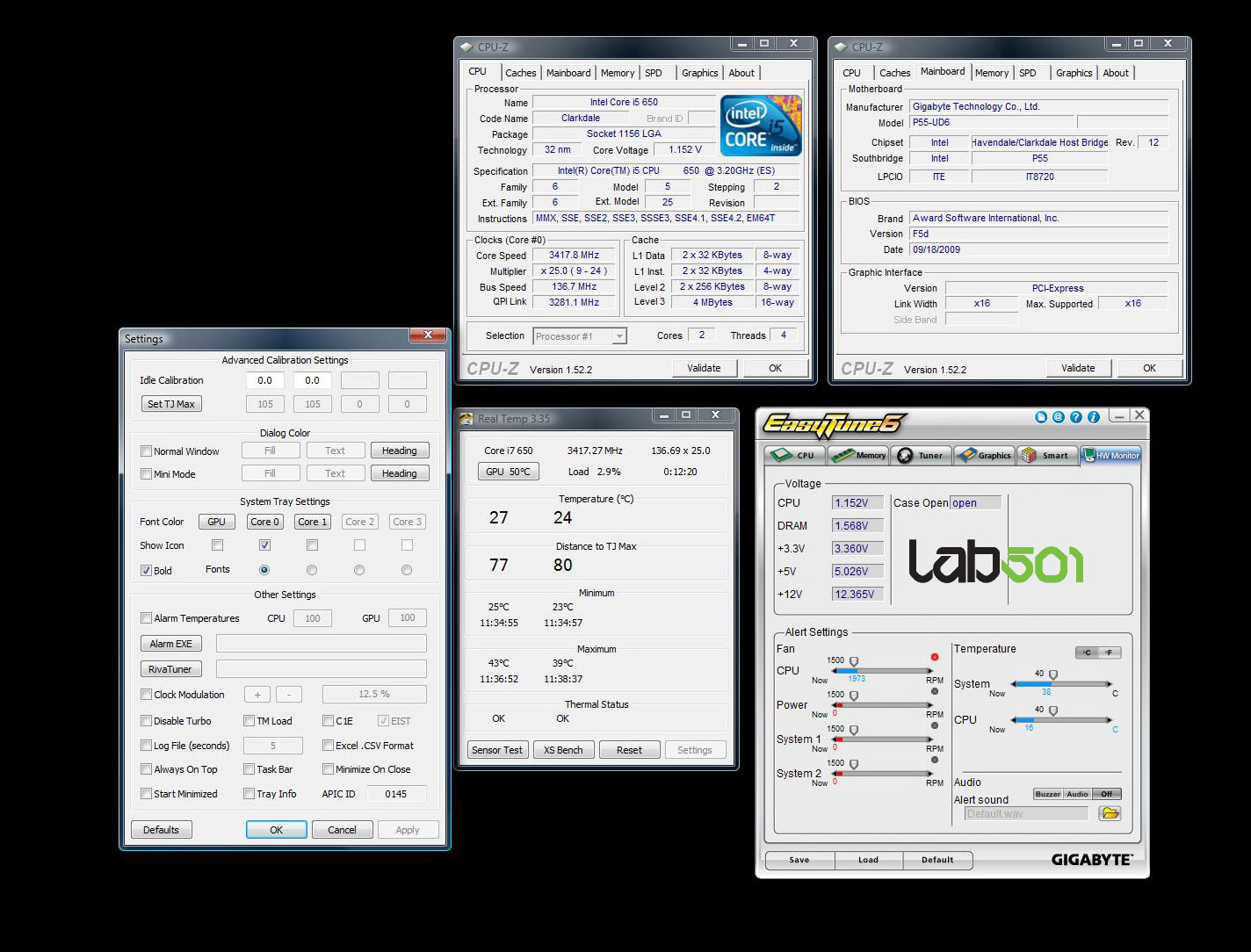Click the red CPU fan alert indicator
The image size is (1251, 952).
pyautogui.click(x=934, y=657)
